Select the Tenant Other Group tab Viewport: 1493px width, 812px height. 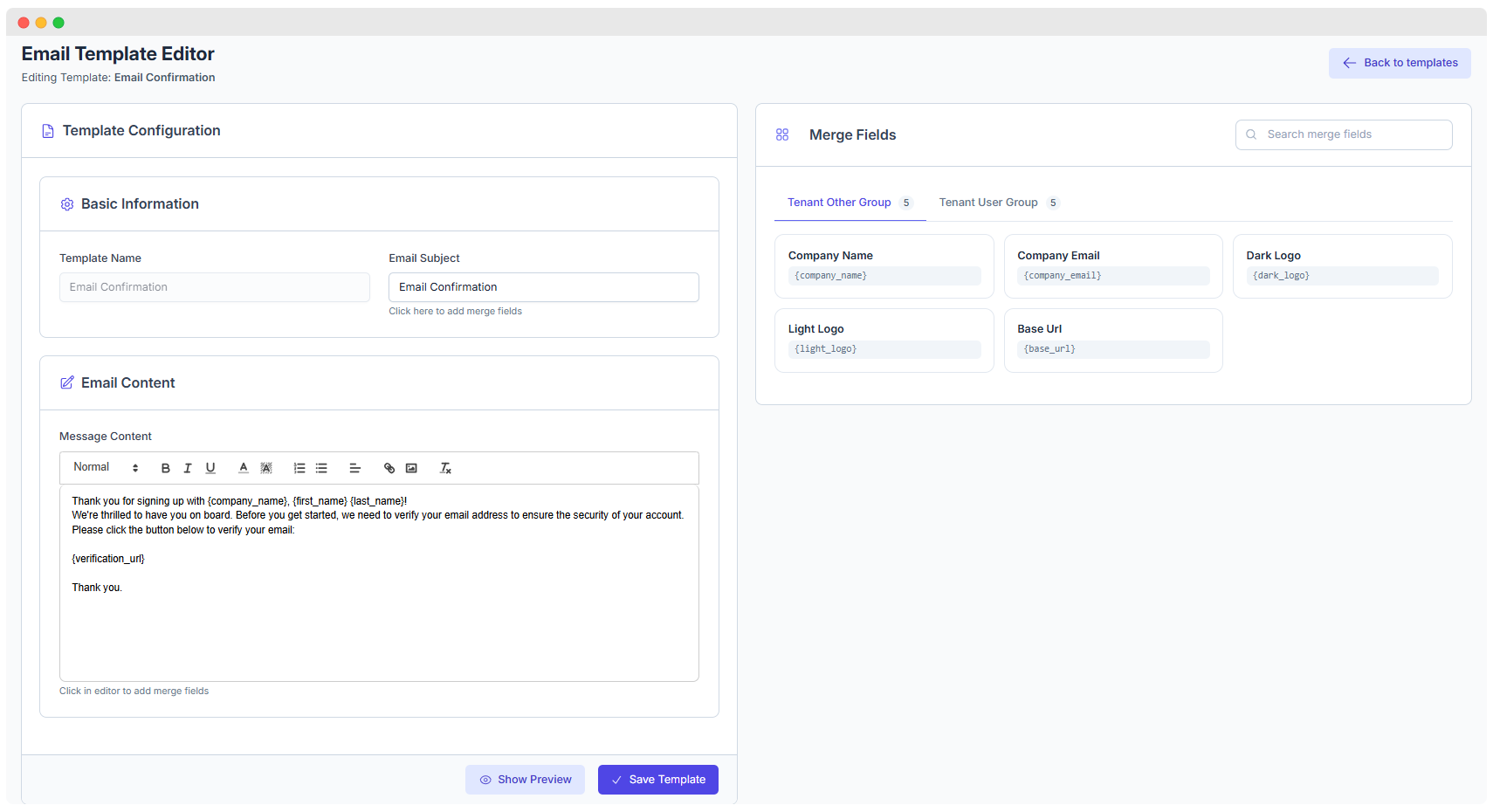click(x=840, y=202)
